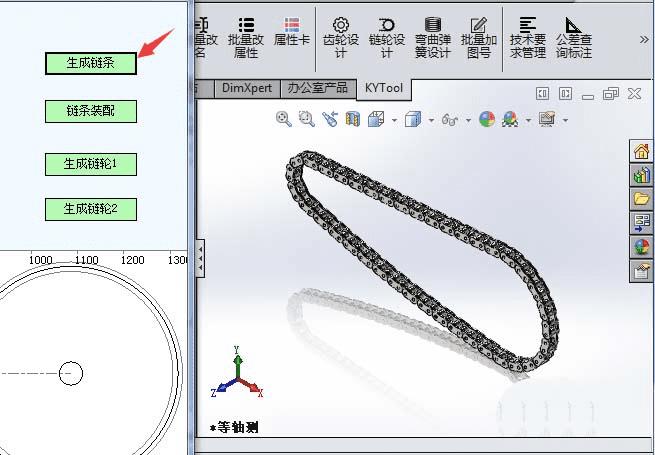Click the right tile-window icon
The width and height of the screenshot is (655, 455).
tap(565, 94)
